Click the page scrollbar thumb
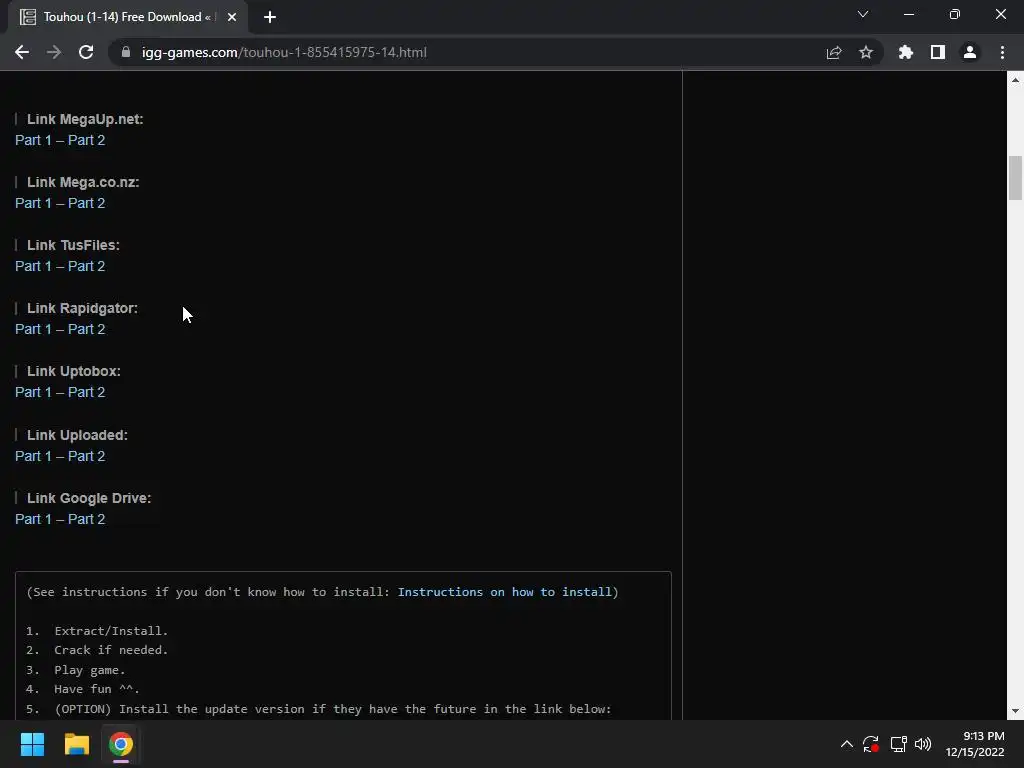Screen dimensions: 1024x768 point(1015,178)
